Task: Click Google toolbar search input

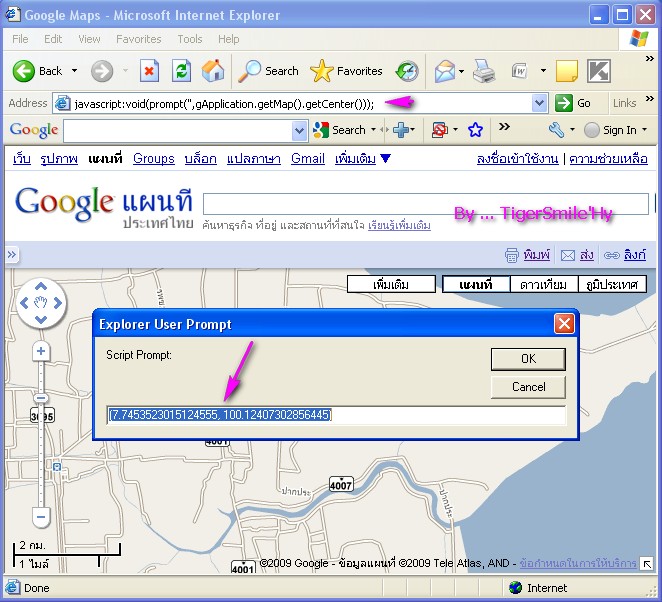Action: coord(178,131)
